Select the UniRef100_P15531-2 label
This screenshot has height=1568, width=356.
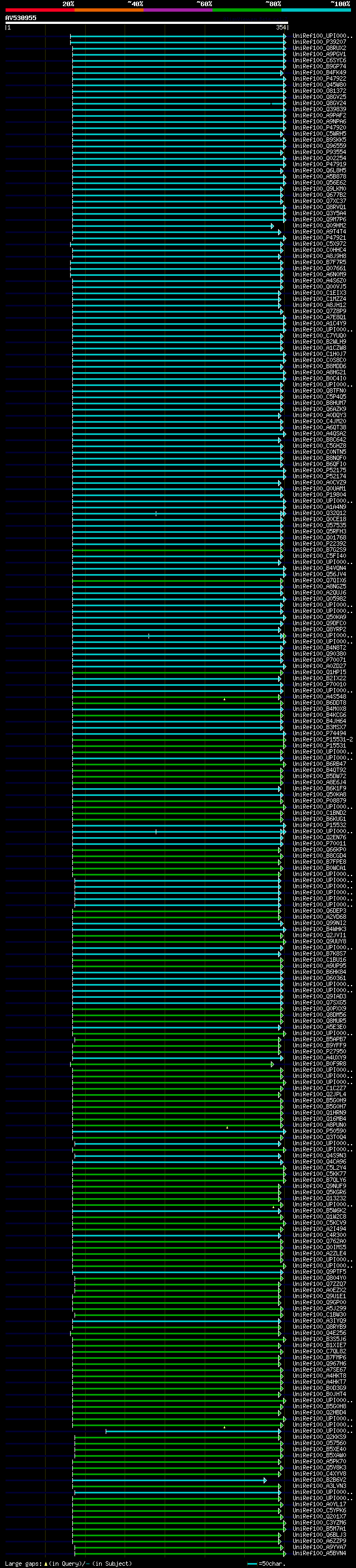323,740
